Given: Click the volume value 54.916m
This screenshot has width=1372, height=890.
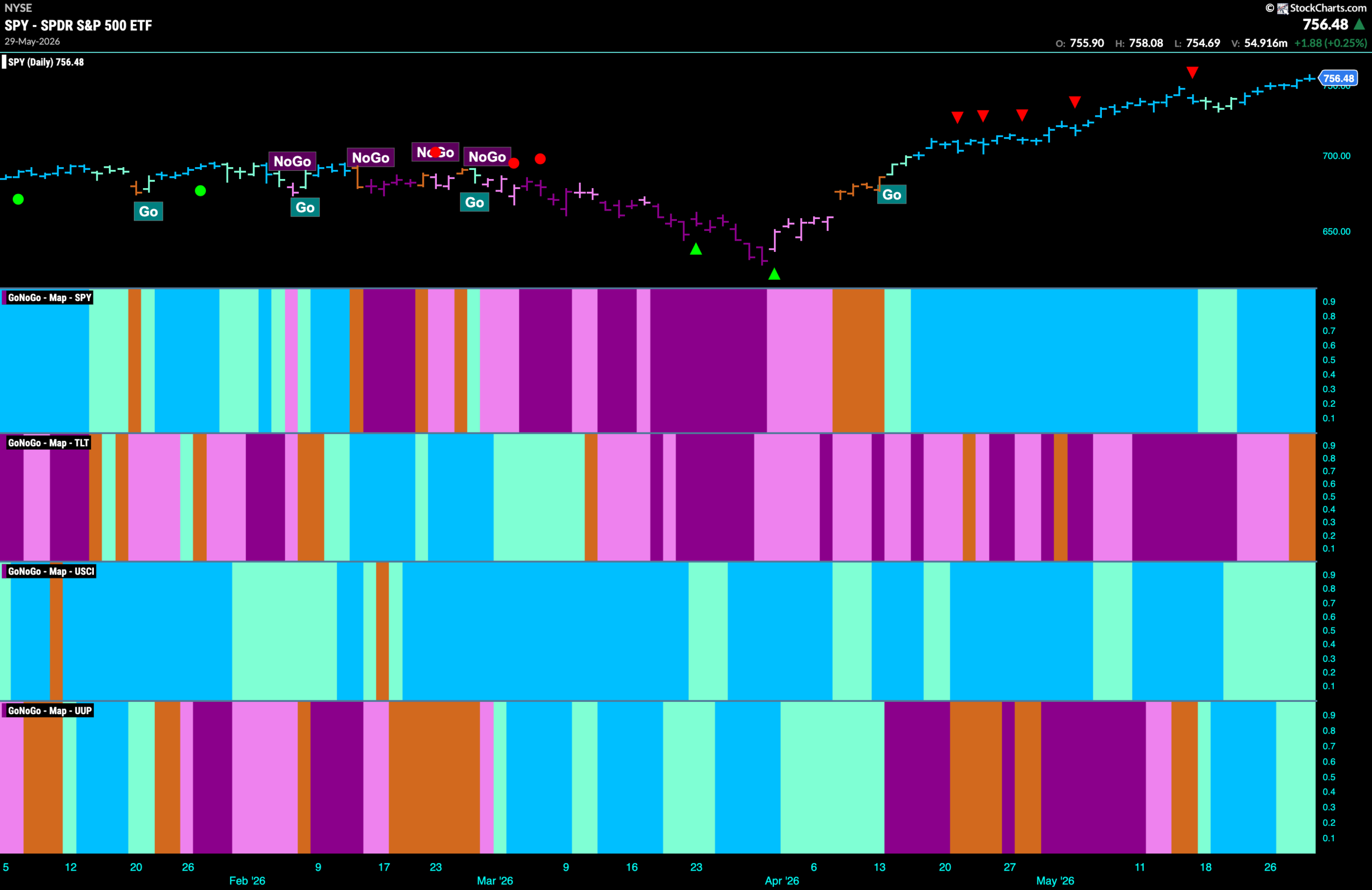Looking at the screenshot, I should point(1265,43).
